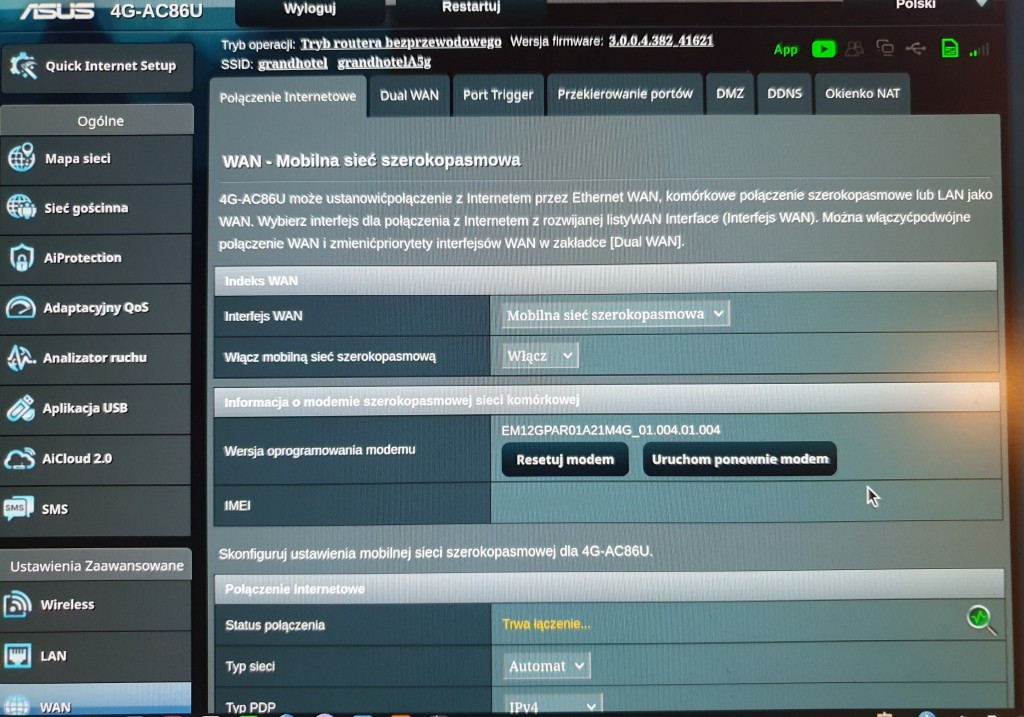Click the USB status icon in header
Image resolution: width=1024 pixels, height=717 pixels.
[916, 48]
